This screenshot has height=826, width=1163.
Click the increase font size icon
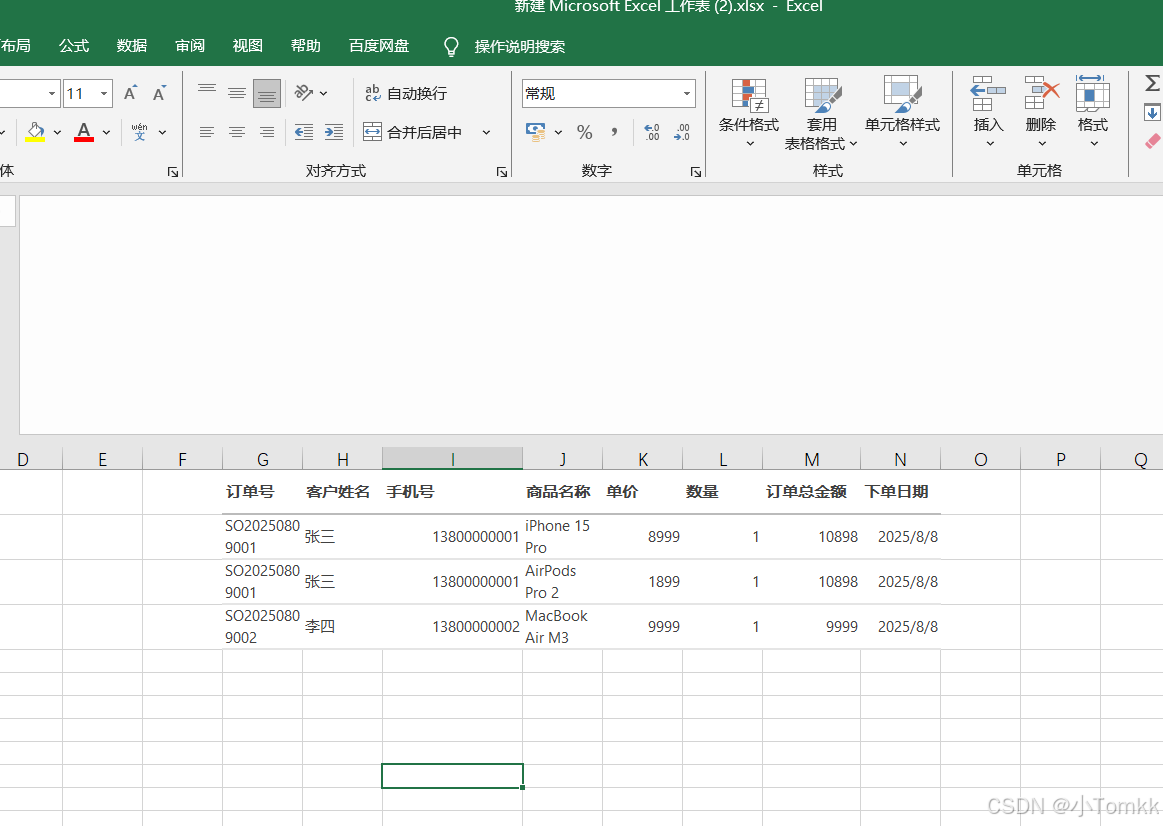[x=131, y=93]
